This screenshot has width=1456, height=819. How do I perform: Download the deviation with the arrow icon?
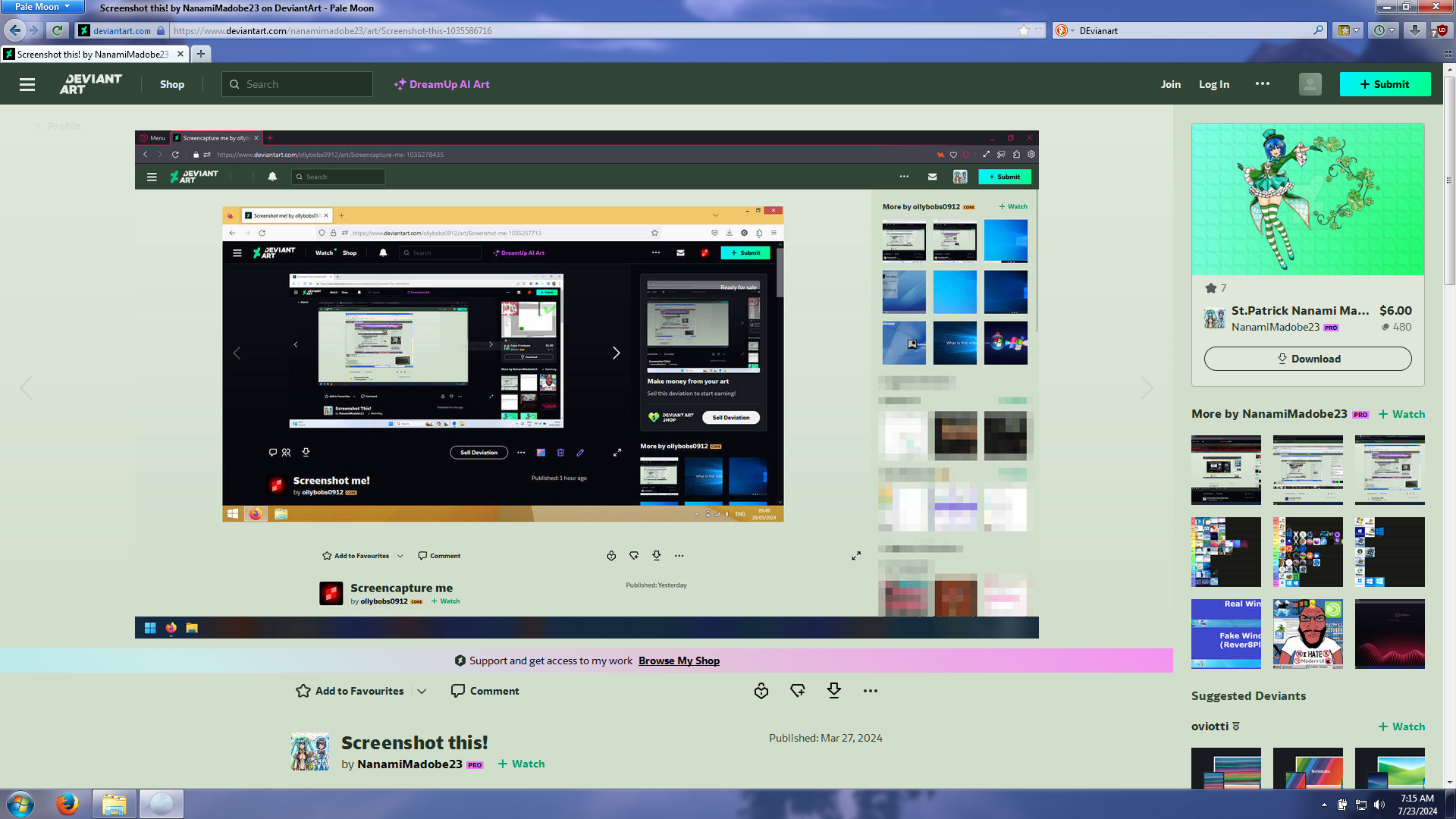834,691
